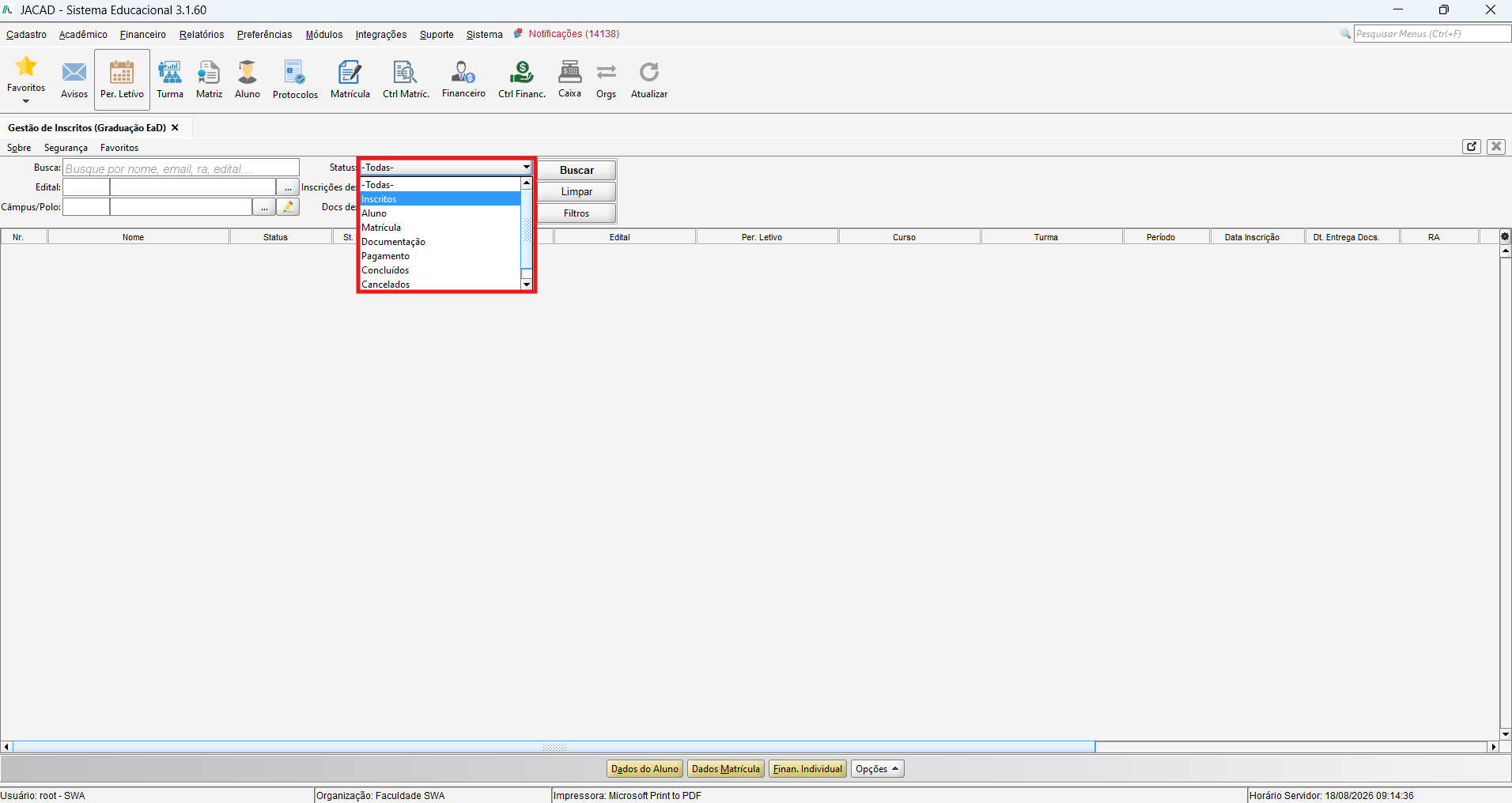
Task: Open the Favoritos star toolbar icon
Action: click(x=26, y=66)
